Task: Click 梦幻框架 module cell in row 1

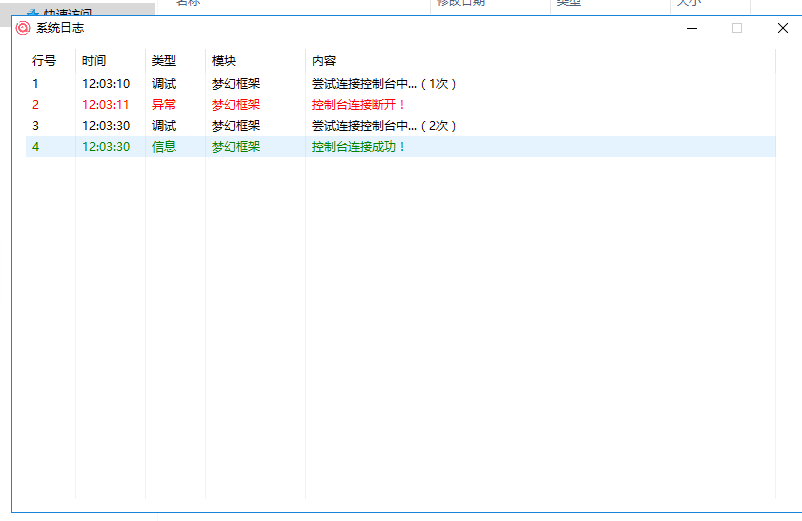Action: (x=236, y=83)
